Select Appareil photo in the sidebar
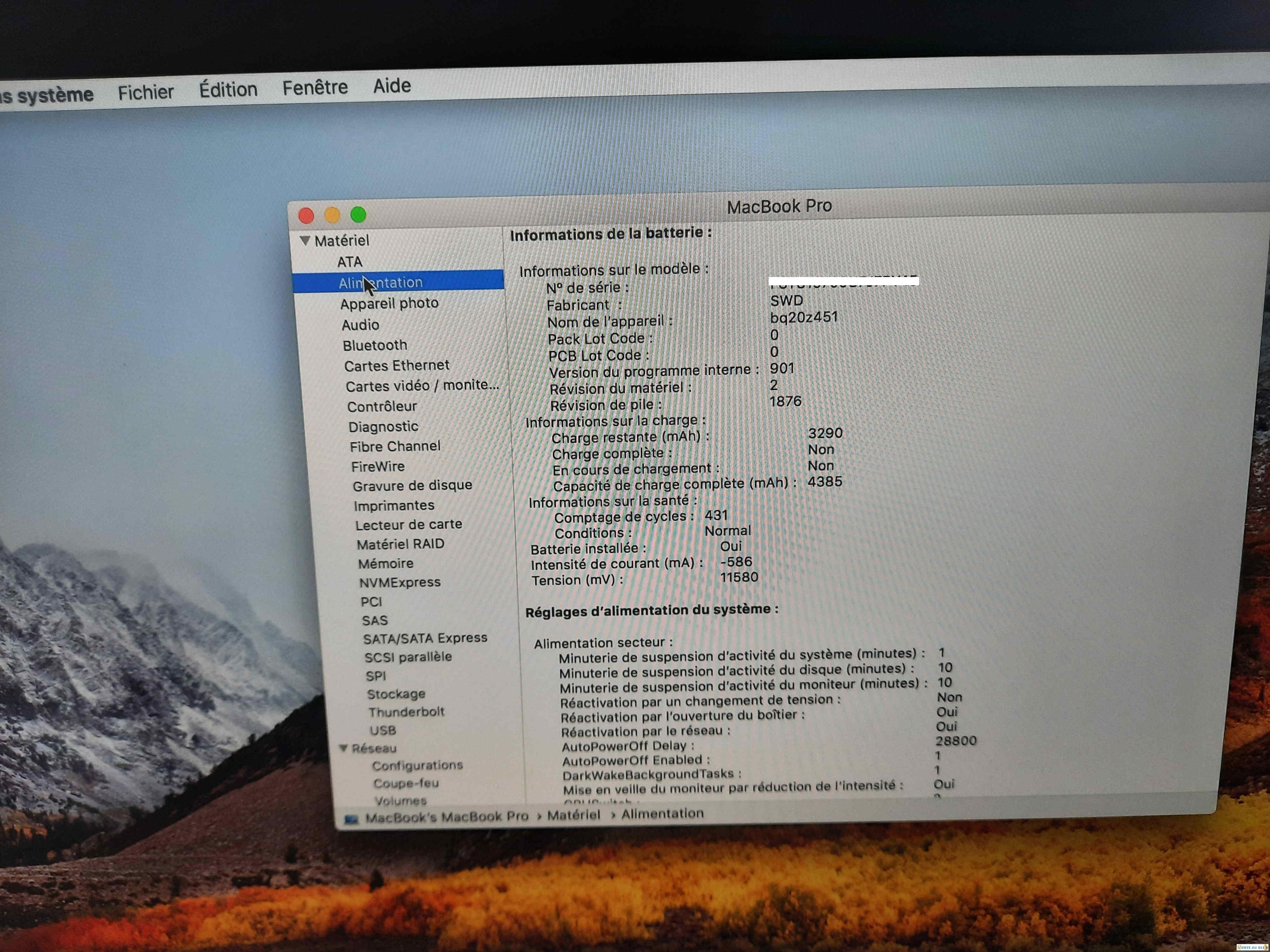 pyautogui.click(x=389, y=303)
